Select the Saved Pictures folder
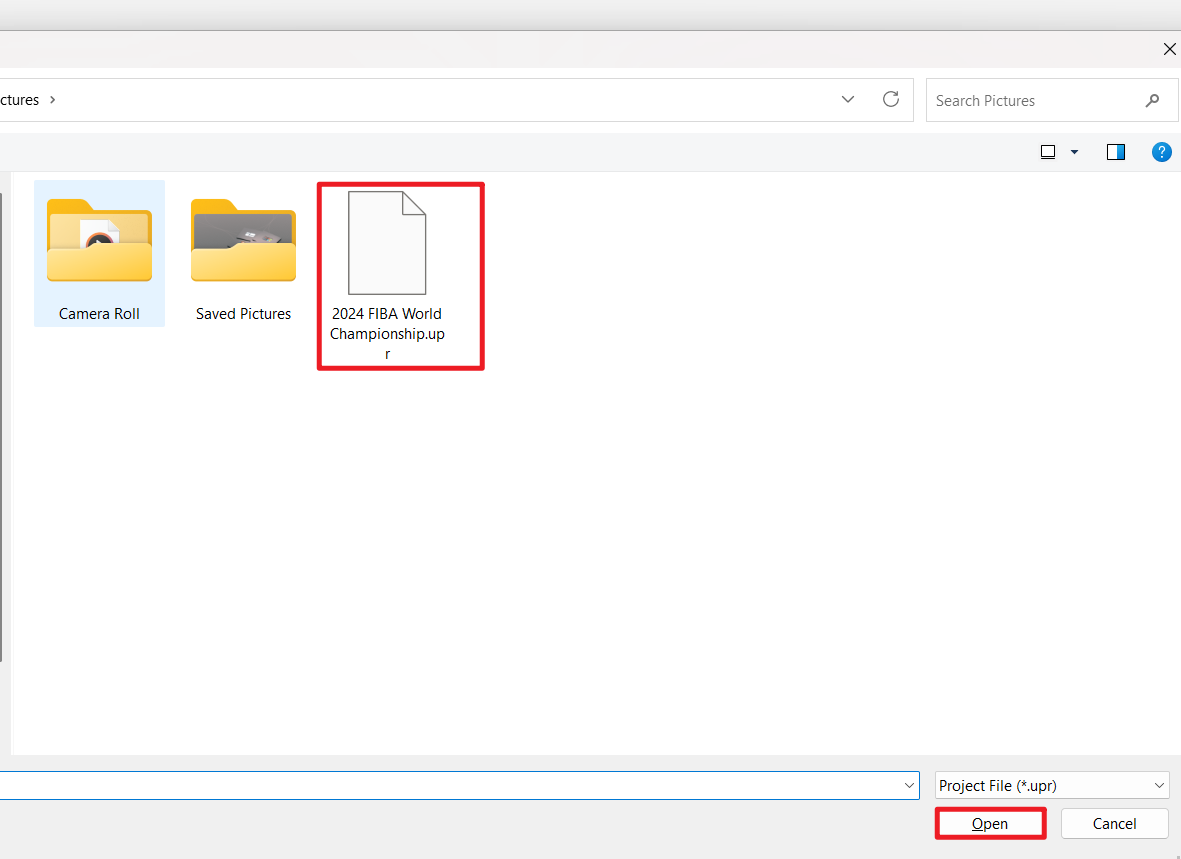This screenshot has width=1181, height=859. point(243,254)
